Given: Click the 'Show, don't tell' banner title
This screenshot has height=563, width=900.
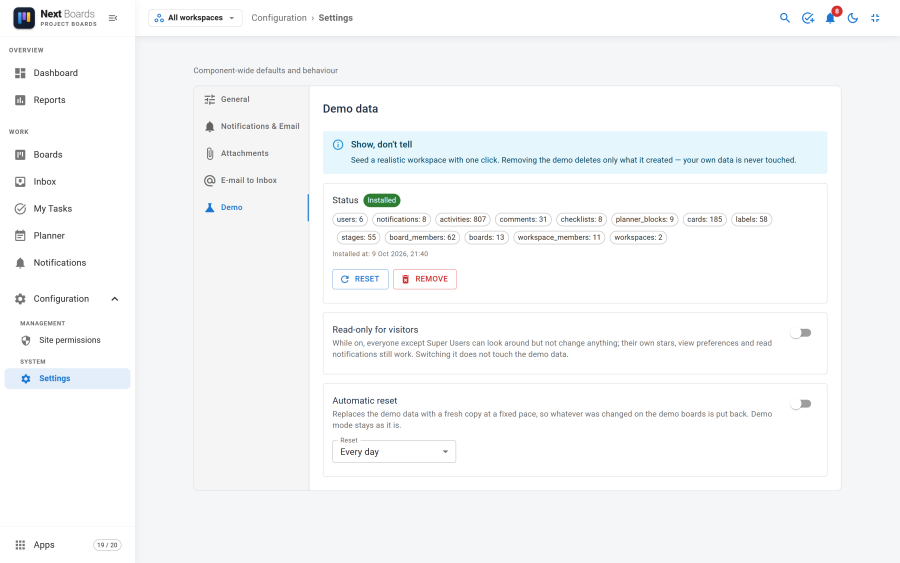Looking at the screenshot, I should pos(382,145).
